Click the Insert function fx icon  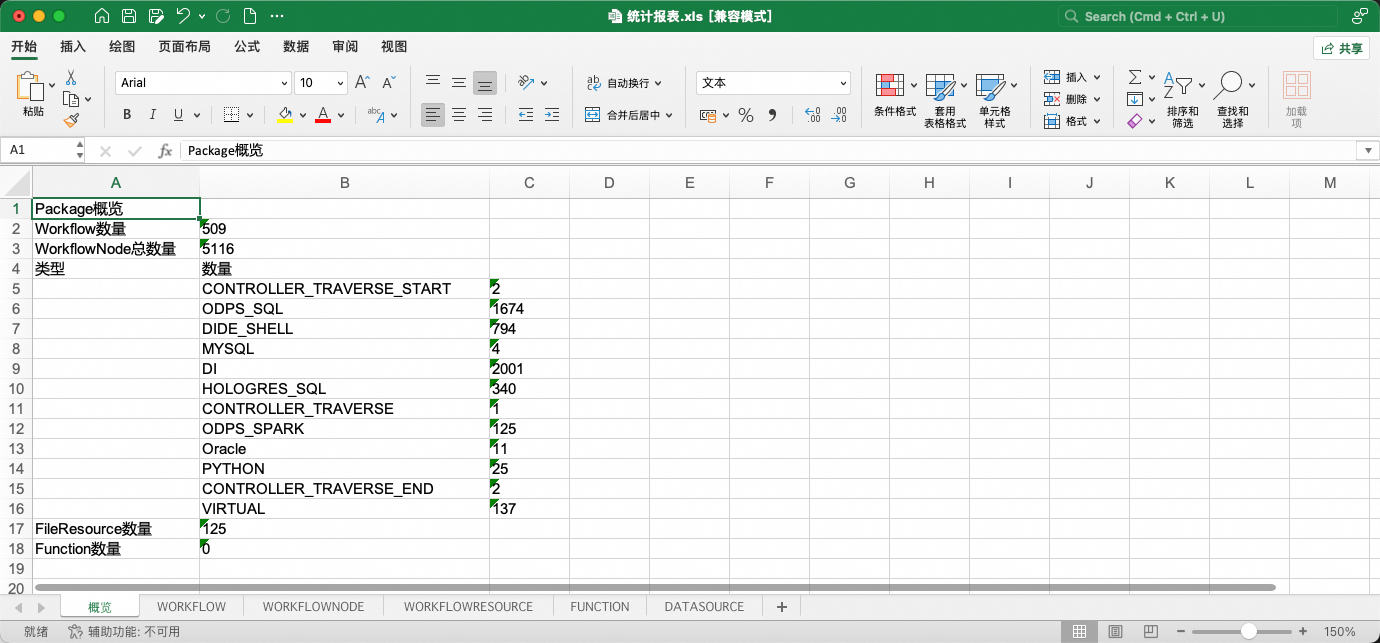(165, 150)
